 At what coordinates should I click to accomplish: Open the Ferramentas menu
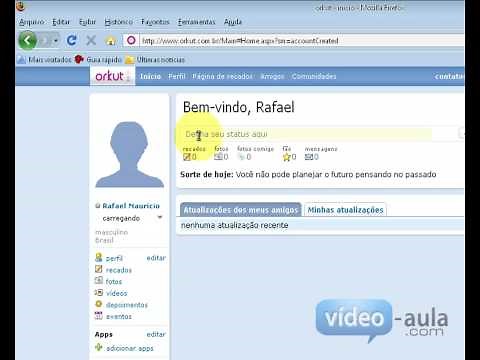(x=197, y=22)
